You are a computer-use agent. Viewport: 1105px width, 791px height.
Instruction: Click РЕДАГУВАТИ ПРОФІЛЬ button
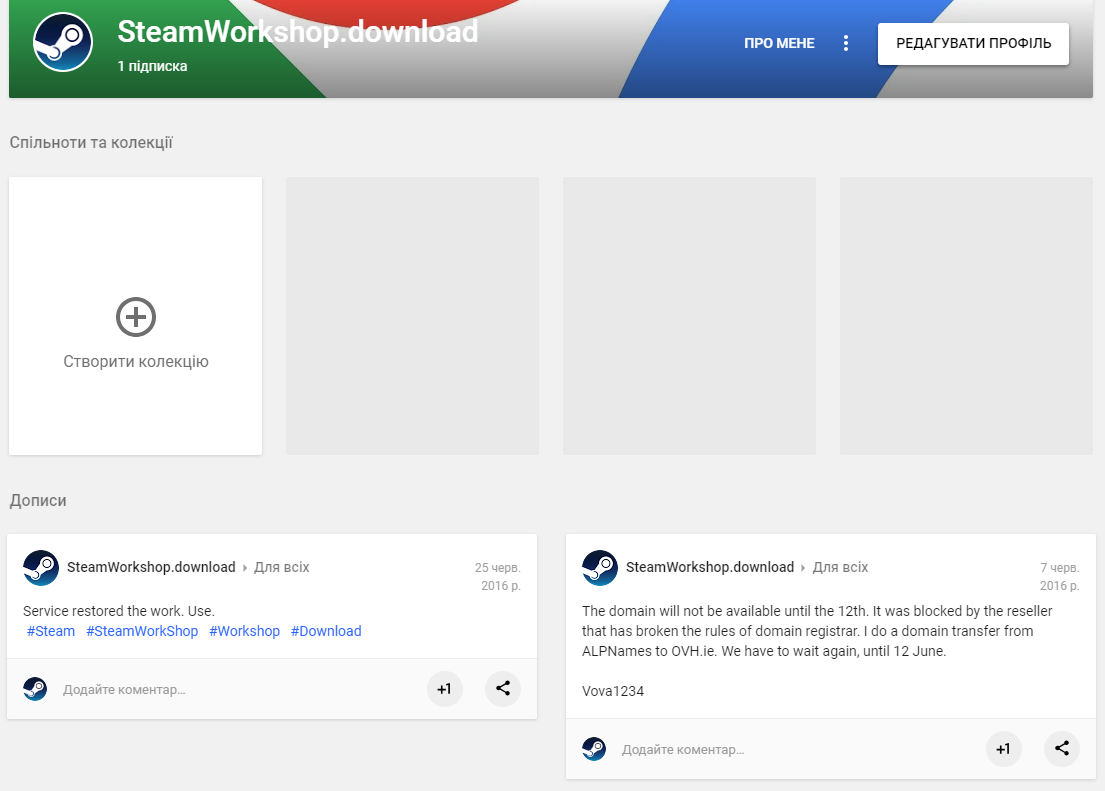(x=973, y=44)
